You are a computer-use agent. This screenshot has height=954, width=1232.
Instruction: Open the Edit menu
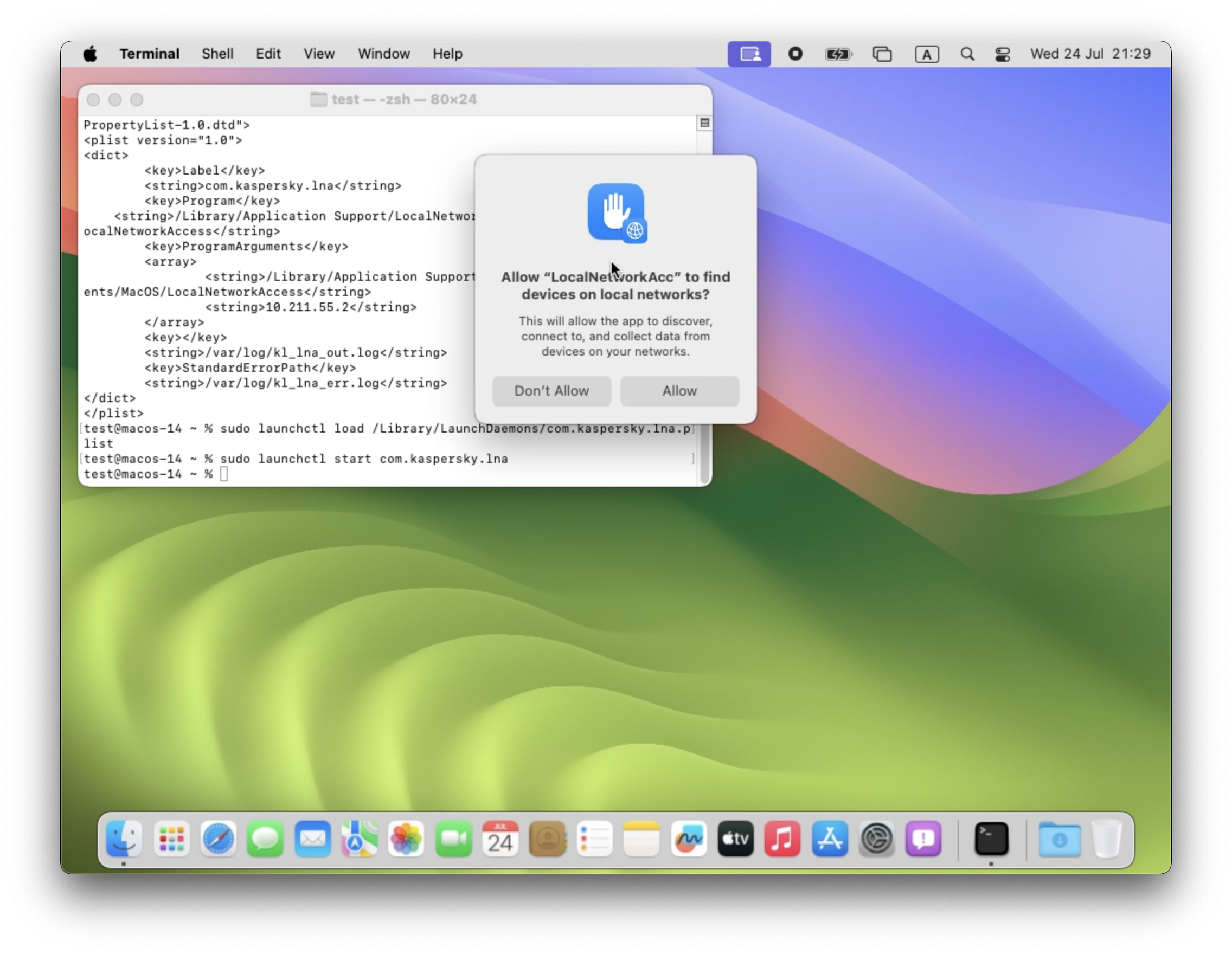tap(268, 54)
